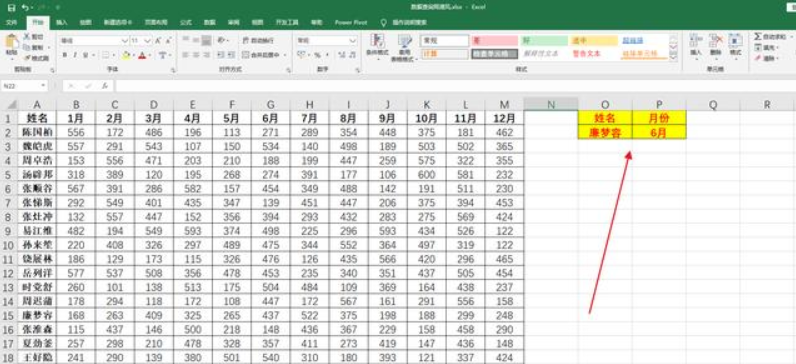
Task: Click the Fill button in editing group
Action: [x=767, y=48]
